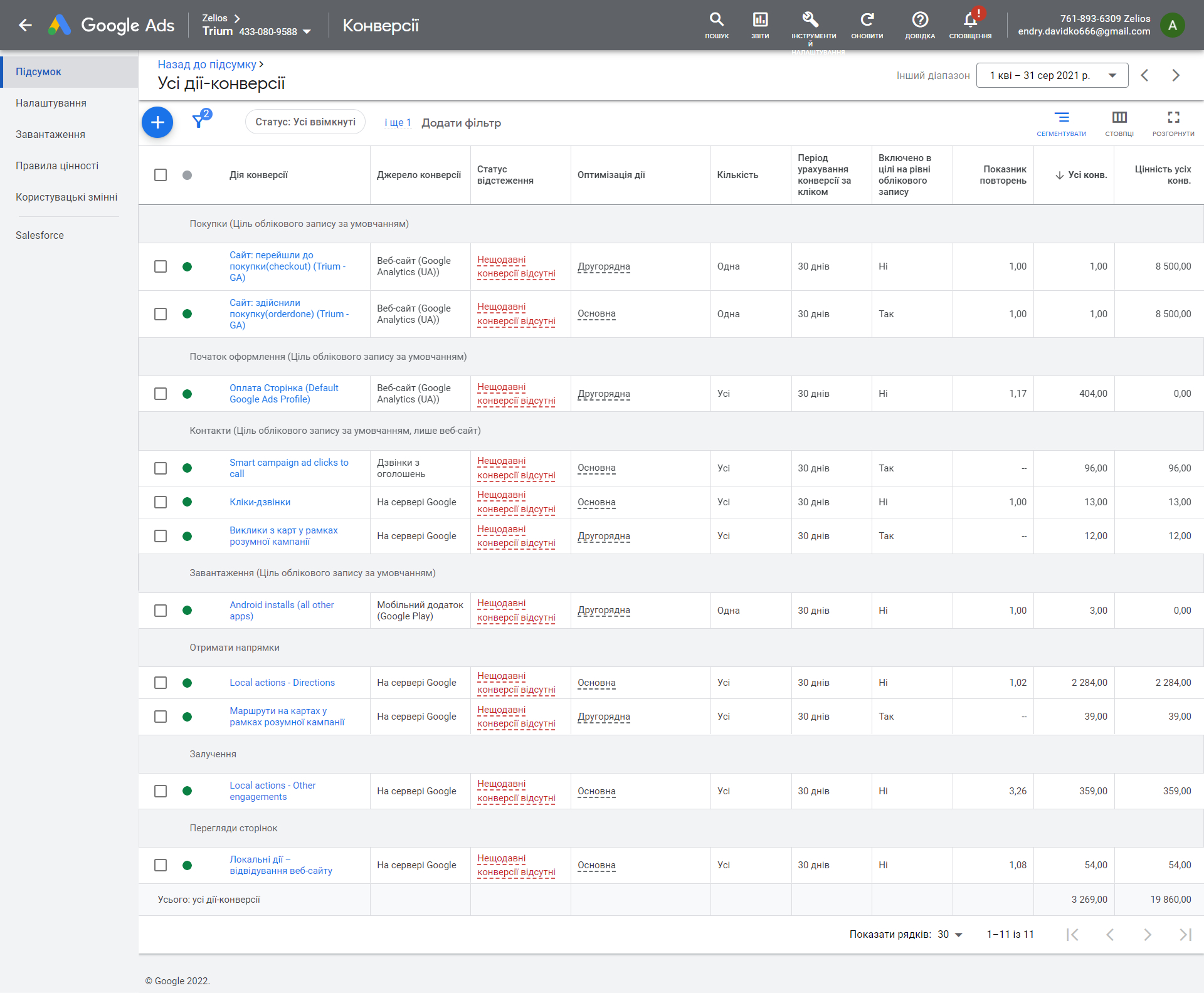Viewport: 1204px width, 993px height.
Task: Click the Google Ads logo
Action: [112, 25]
